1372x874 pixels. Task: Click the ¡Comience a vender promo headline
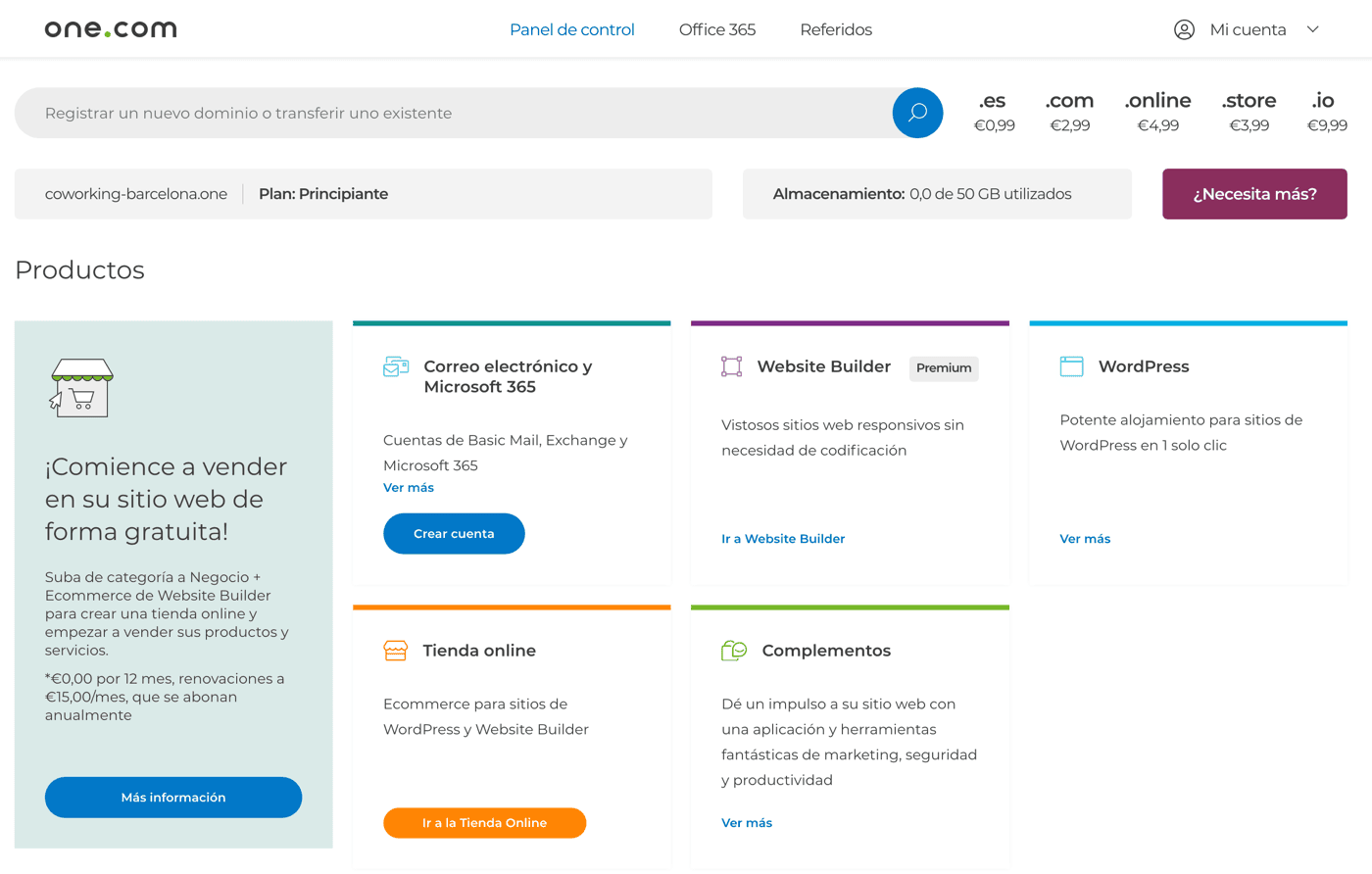(x=167, y=499)
